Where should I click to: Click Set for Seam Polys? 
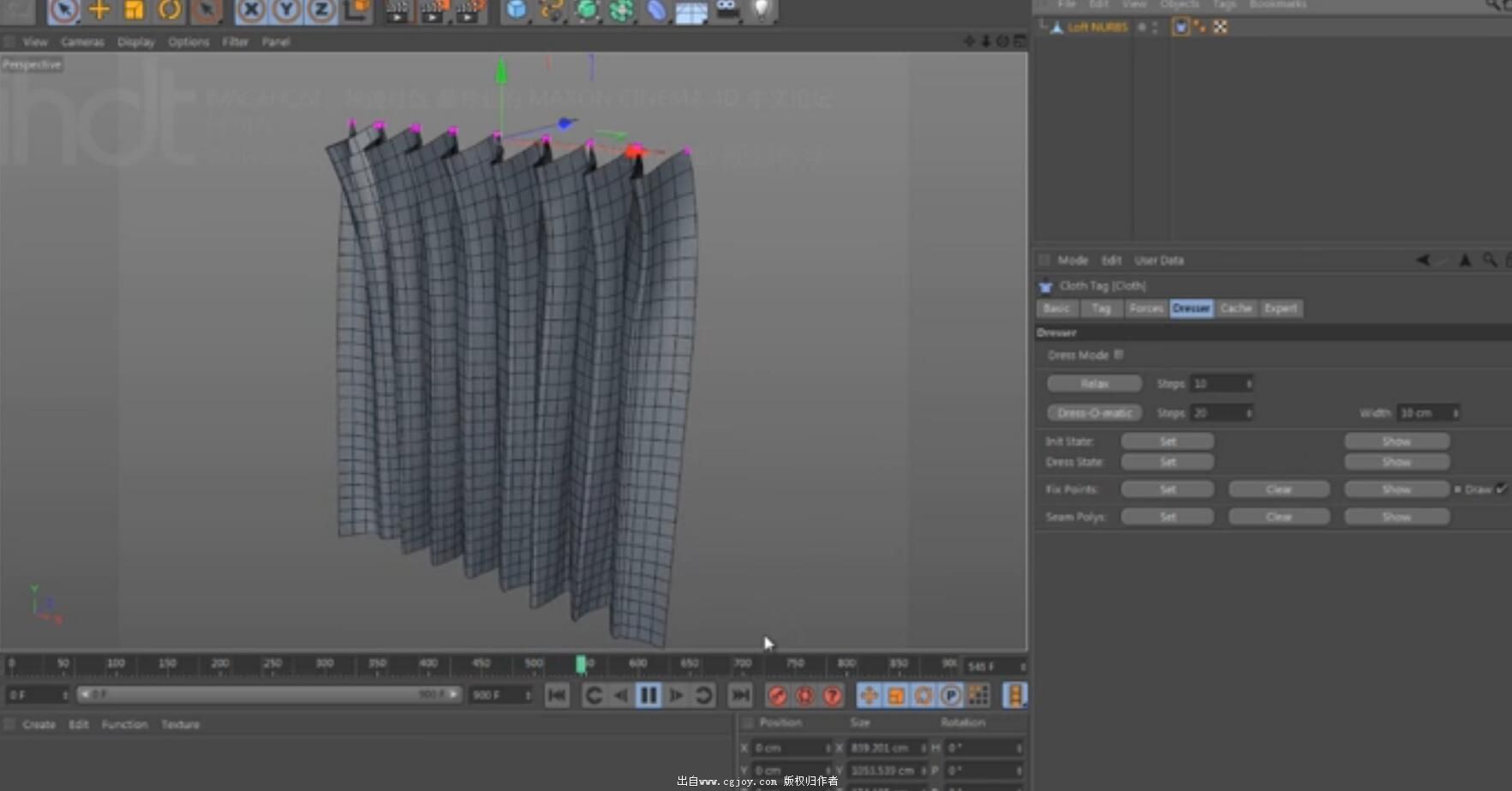[1168, 517]
